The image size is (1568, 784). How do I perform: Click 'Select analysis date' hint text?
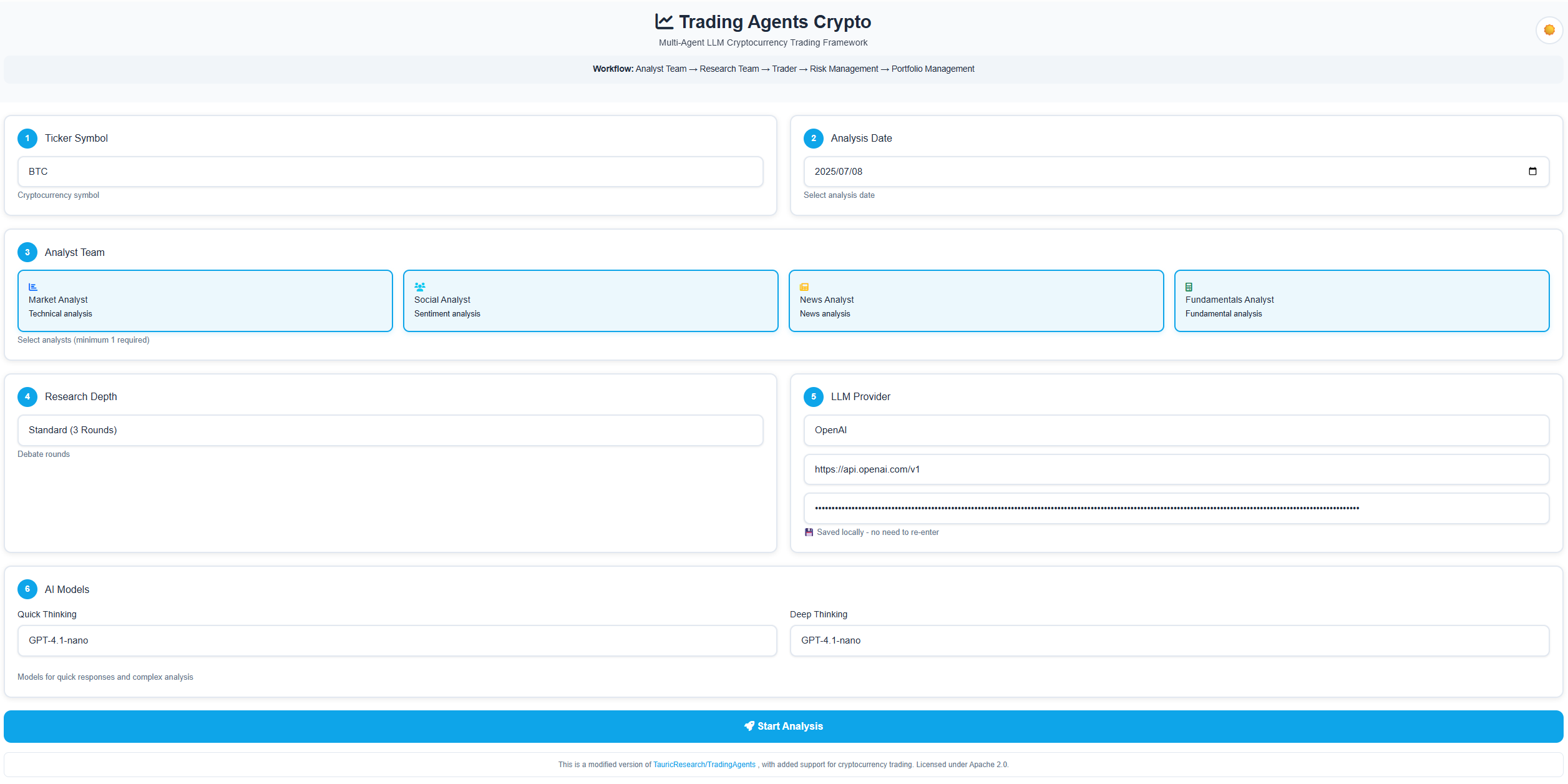[x=839, y=195]
